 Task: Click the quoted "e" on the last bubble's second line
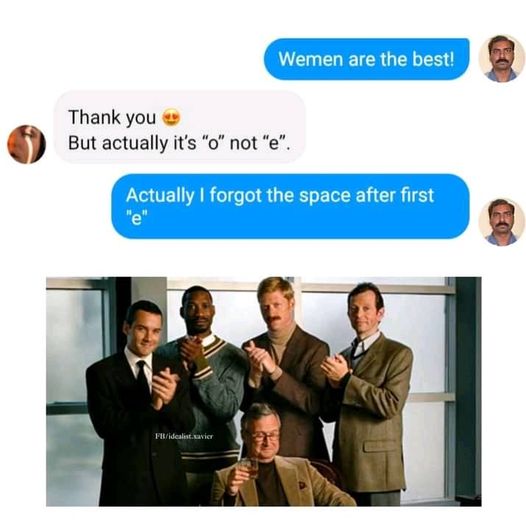pos(137,219)
